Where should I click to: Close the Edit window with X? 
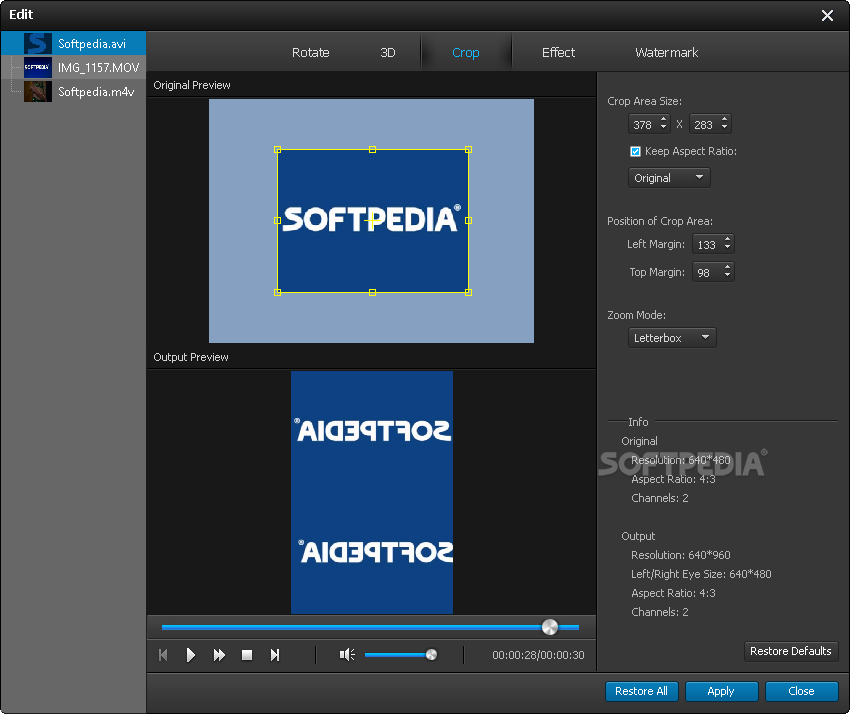coord(827,15)
